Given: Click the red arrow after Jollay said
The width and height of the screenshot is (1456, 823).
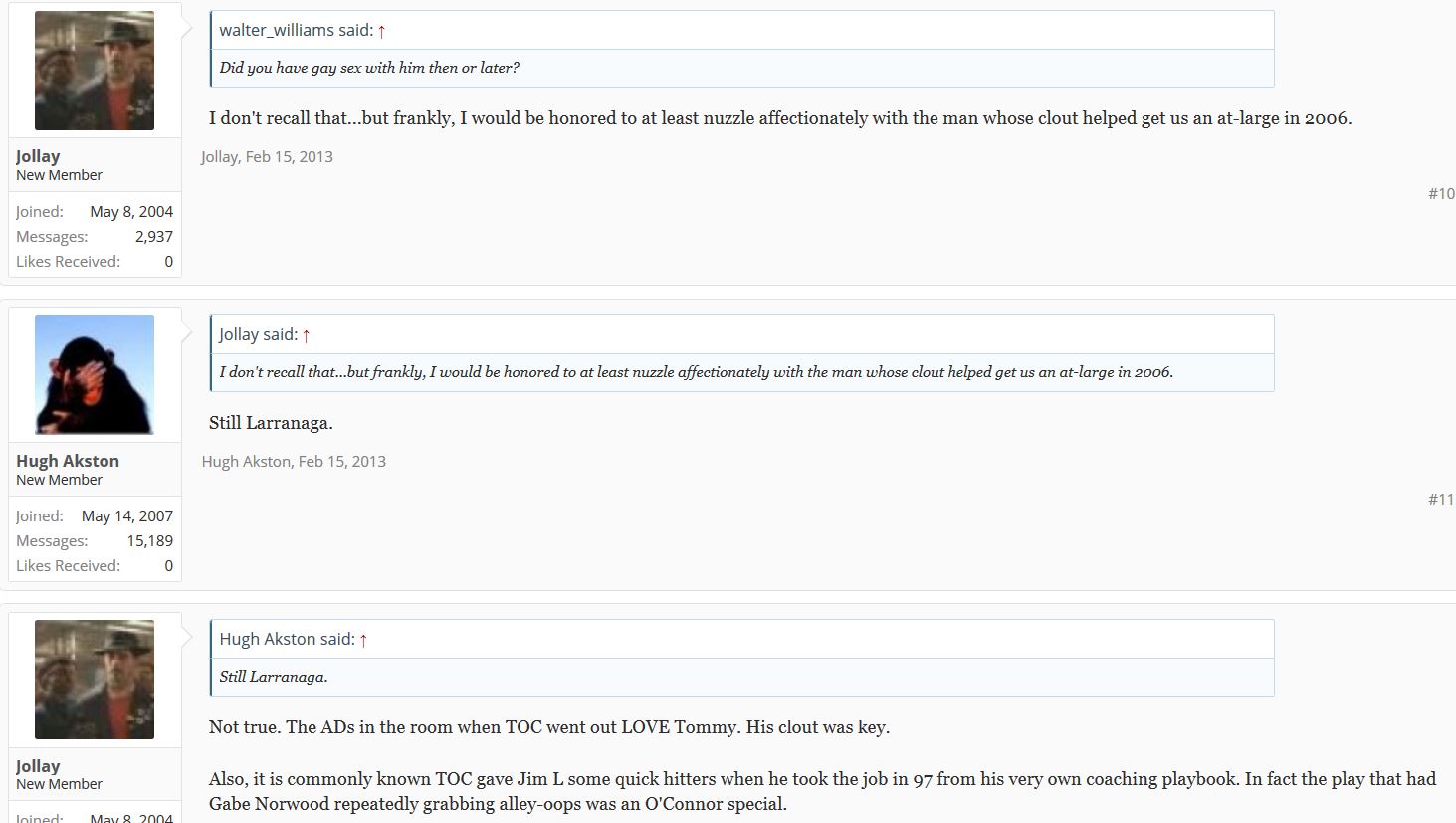Looking at the screenshot, I should tap(306, 335).
